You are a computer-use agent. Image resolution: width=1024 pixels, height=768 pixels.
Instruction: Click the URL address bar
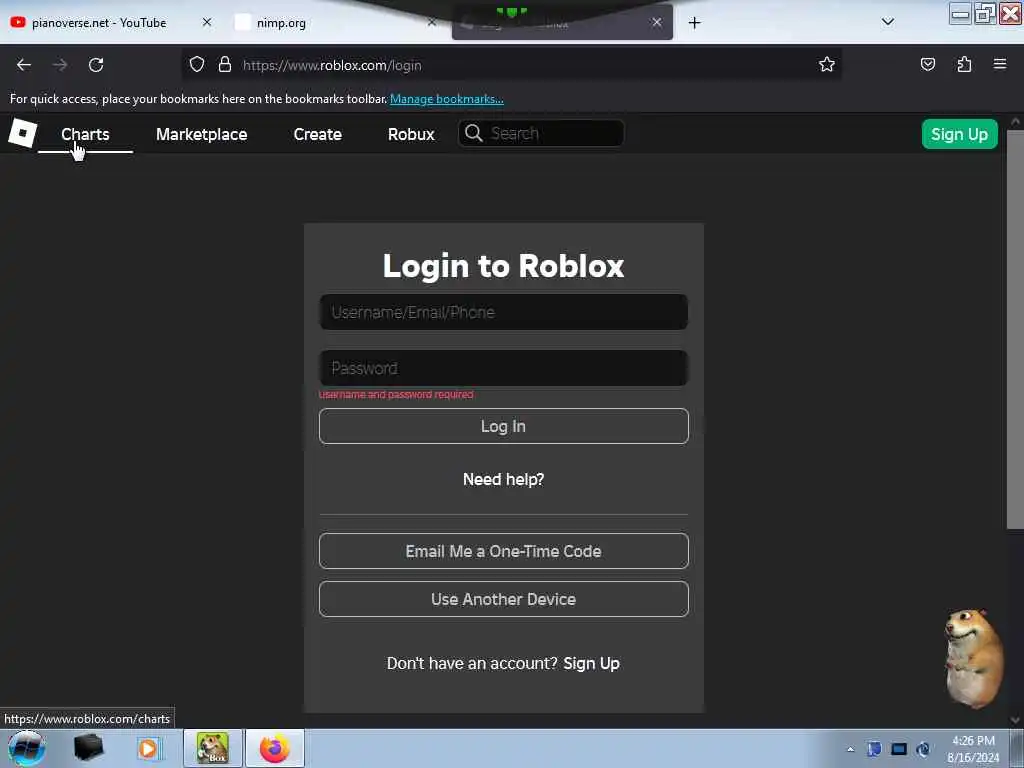[x=509, y=65]
